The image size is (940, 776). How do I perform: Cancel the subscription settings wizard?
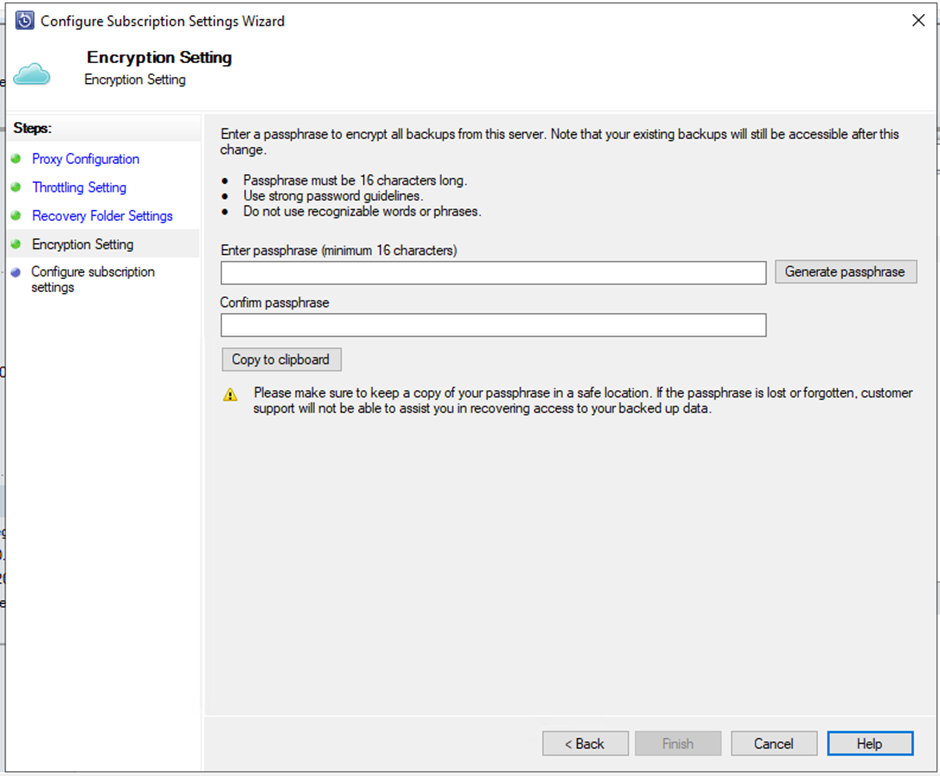click(774, 743)
